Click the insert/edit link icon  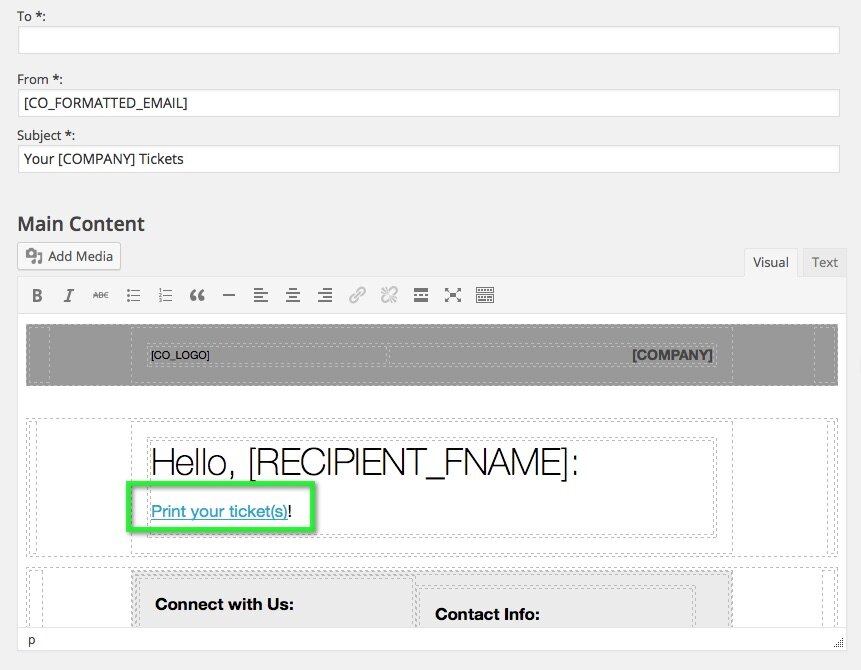pyautogui.click(x=357, y=295)
